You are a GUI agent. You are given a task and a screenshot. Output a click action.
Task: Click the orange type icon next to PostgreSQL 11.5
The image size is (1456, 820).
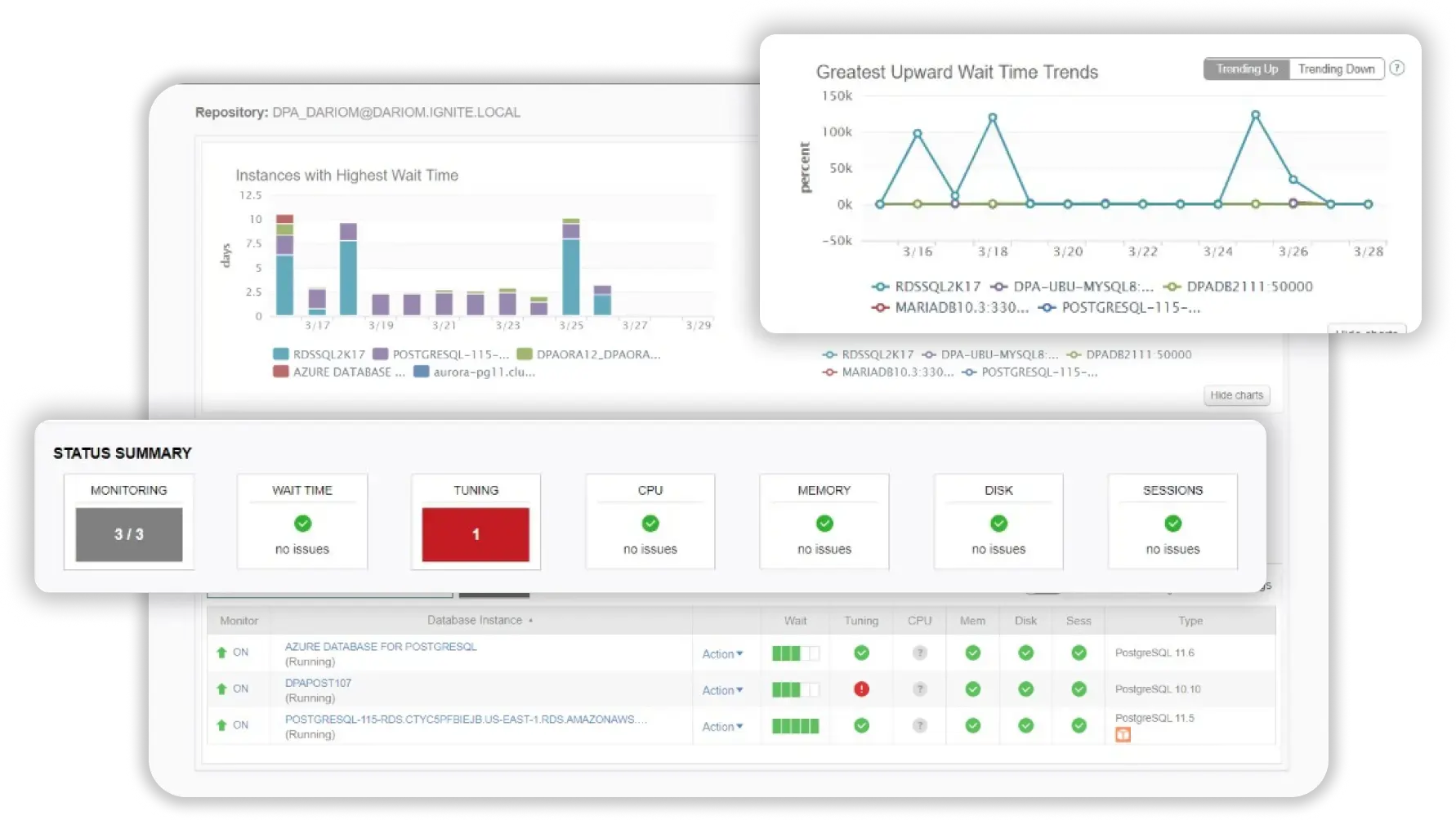click(x=1124, y=734)
